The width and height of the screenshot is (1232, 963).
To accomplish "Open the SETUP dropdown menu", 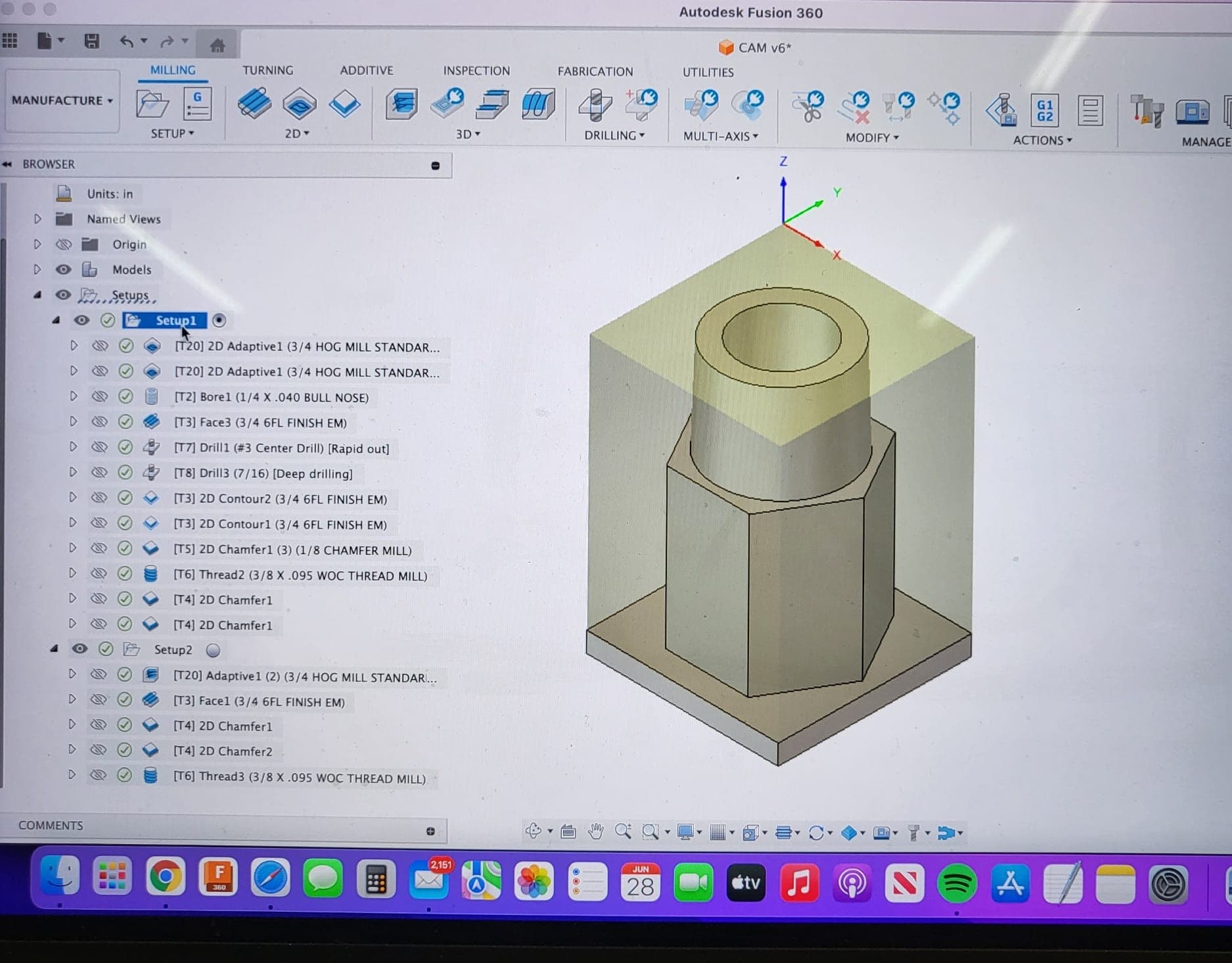I will (172, 133).
